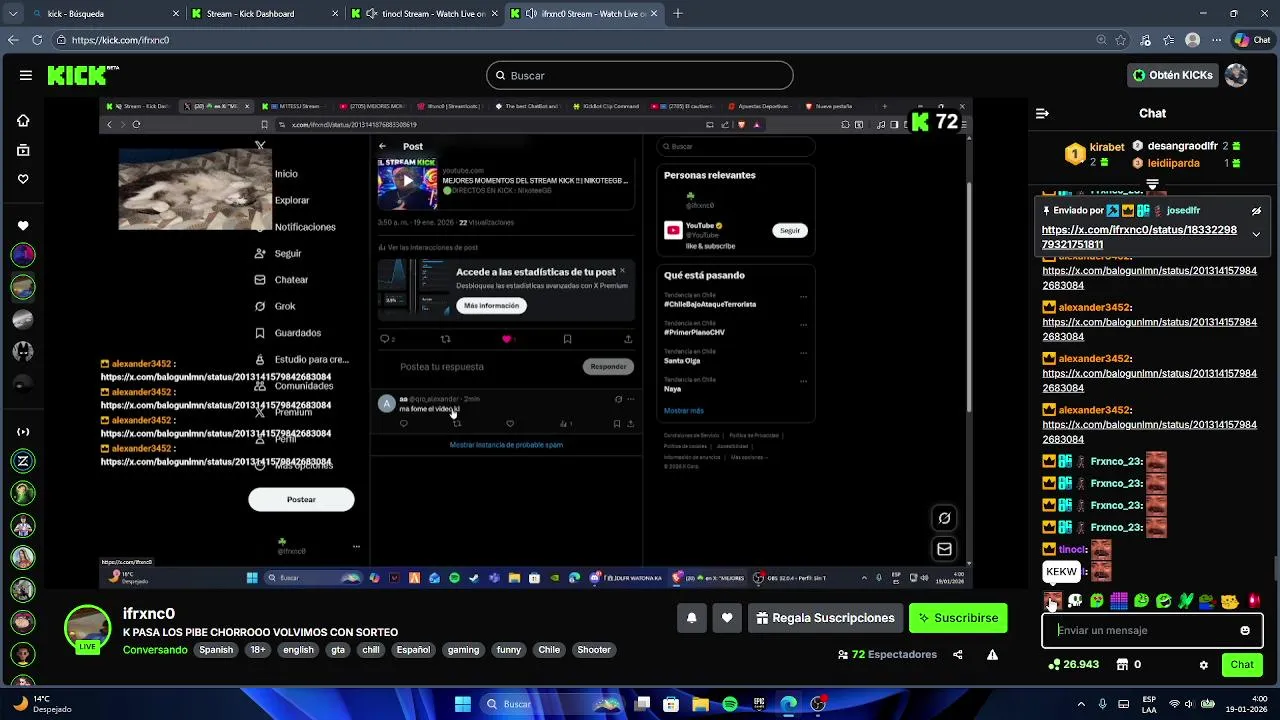
Task: Click the 72 Espectadores viewer count
Action: (x=887, y=654)
